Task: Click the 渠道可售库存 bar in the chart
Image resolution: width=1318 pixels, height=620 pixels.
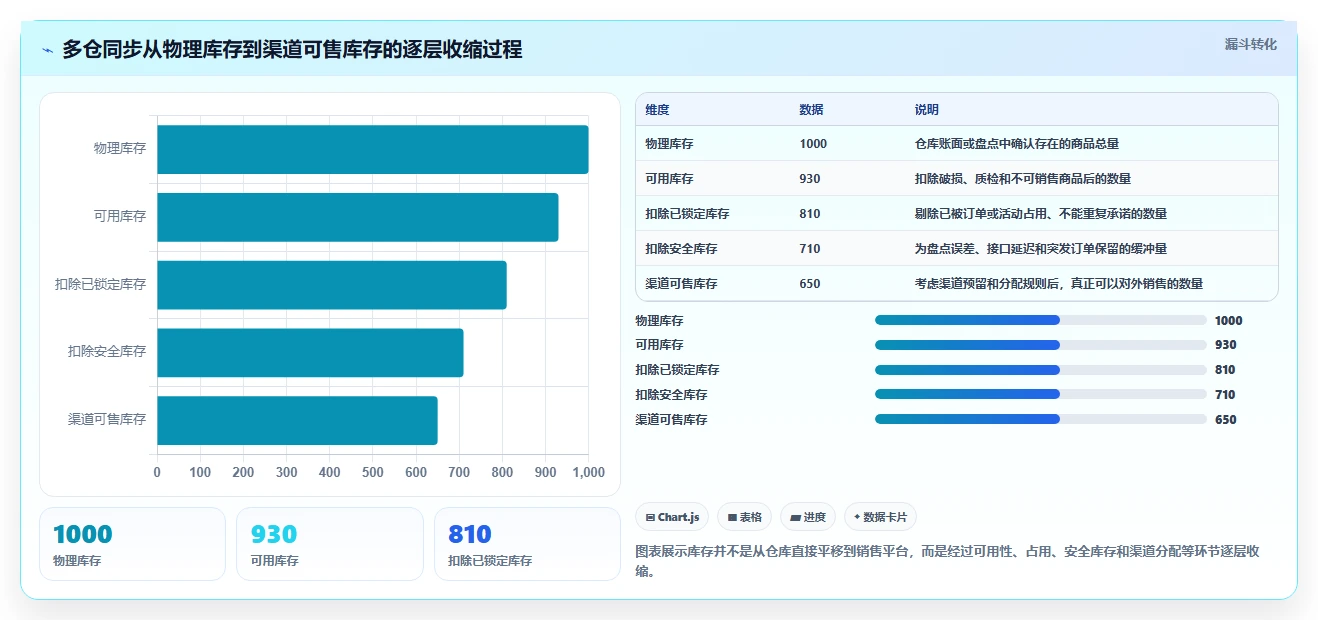Action: [x=297, y=420]
